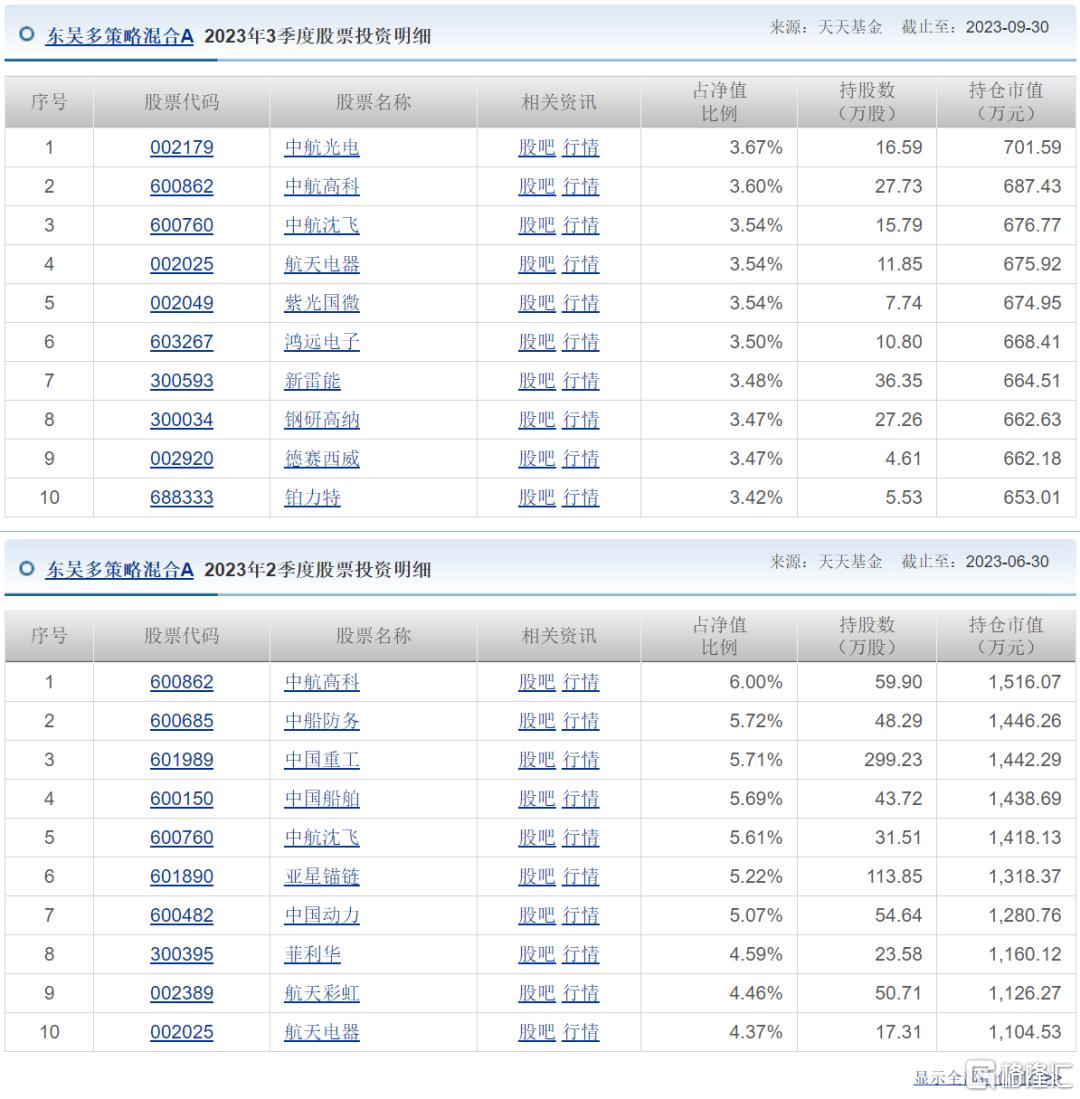Open the 中国动力 stock link
This screenshot has width=1080, height=1099.
[x=322, y=915]
